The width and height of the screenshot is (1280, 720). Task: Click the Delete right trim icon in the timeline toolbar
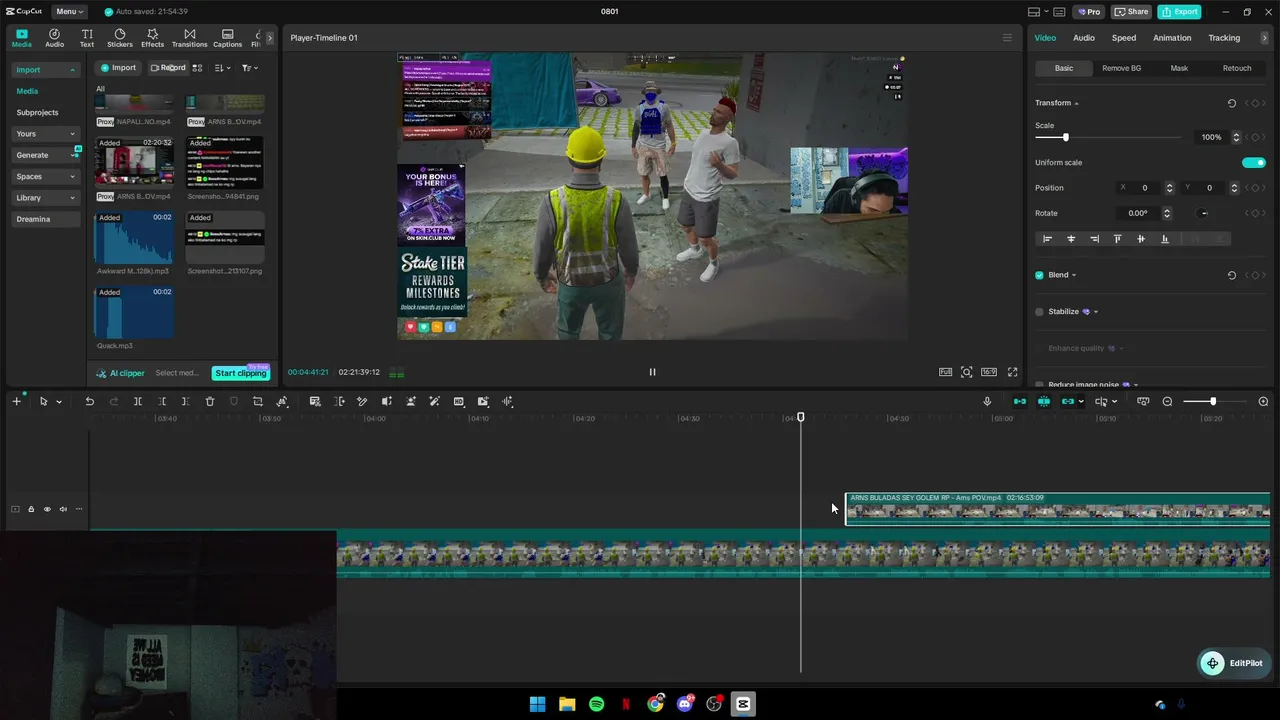[x=185, y=401]
